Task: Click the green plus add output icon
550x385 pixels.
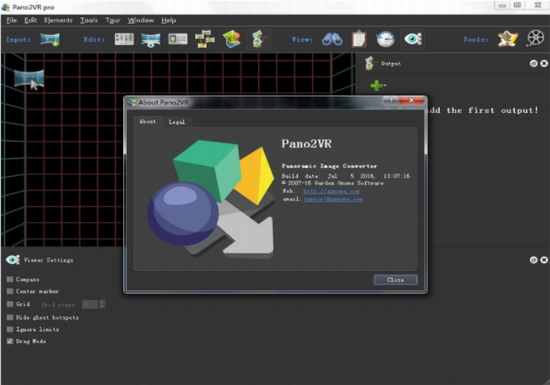Action: point(377,86)
